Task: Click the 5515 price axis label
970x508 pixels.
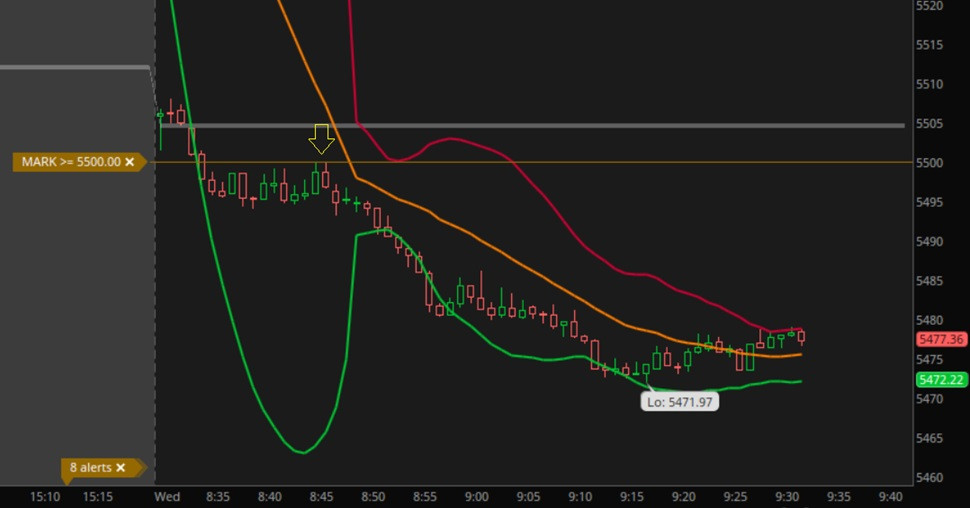Action: click(929, 45)
